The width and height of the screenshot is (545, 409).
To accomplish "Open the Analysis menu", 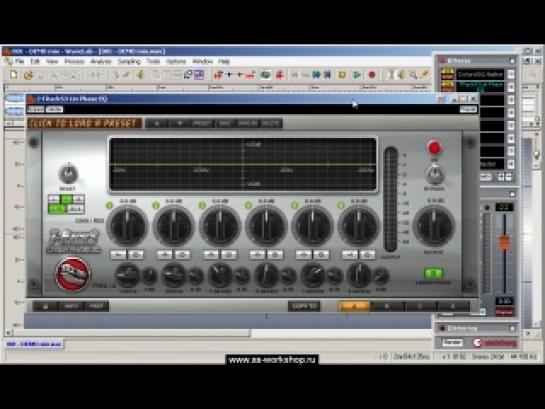I will point(101,62).
